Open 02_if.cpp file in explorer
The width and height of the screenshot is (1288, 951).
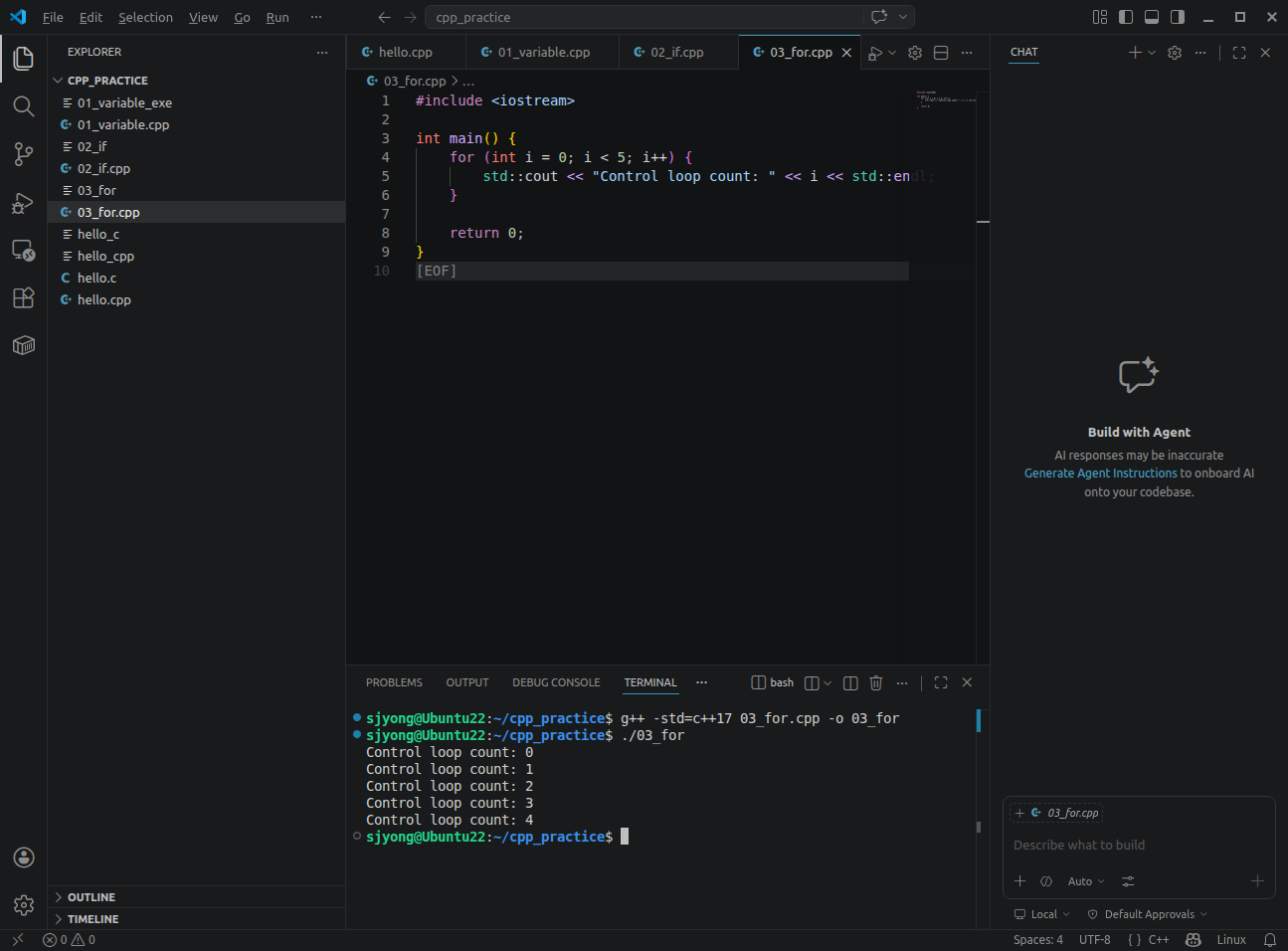(103, 168)
